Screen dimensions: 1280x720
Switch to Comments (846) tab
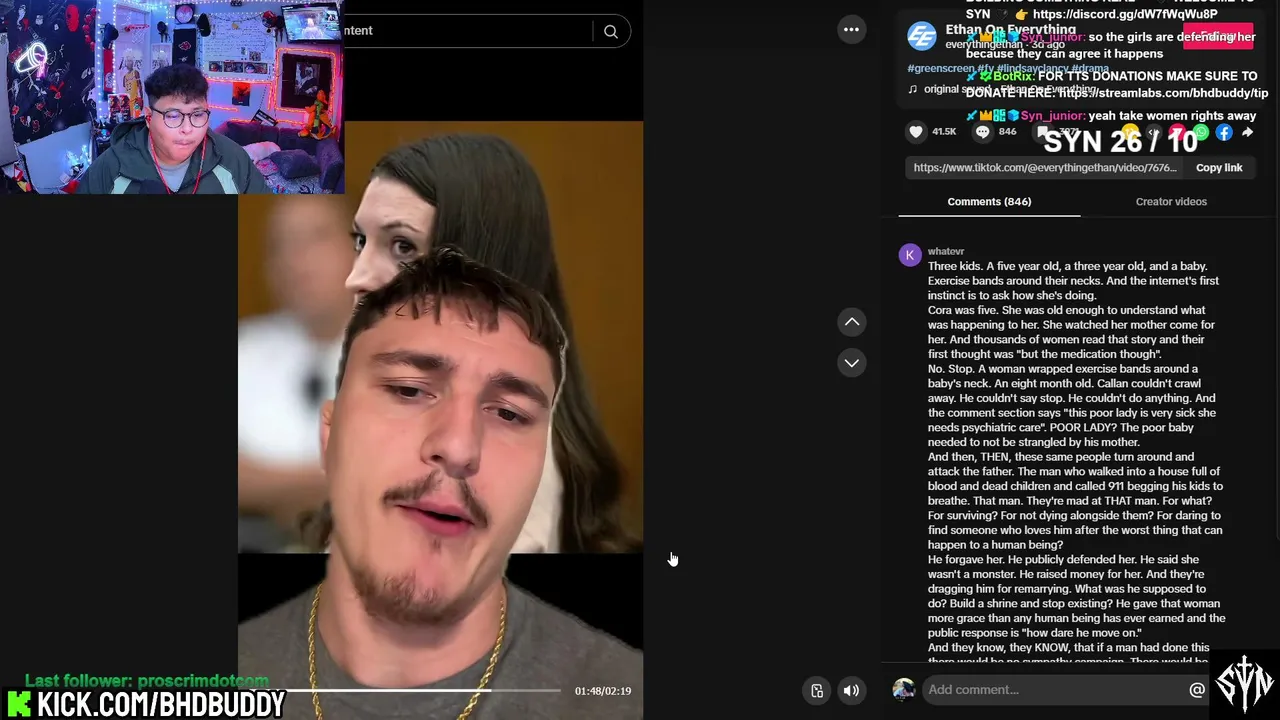pyautogui.click(x=989, y=202)
